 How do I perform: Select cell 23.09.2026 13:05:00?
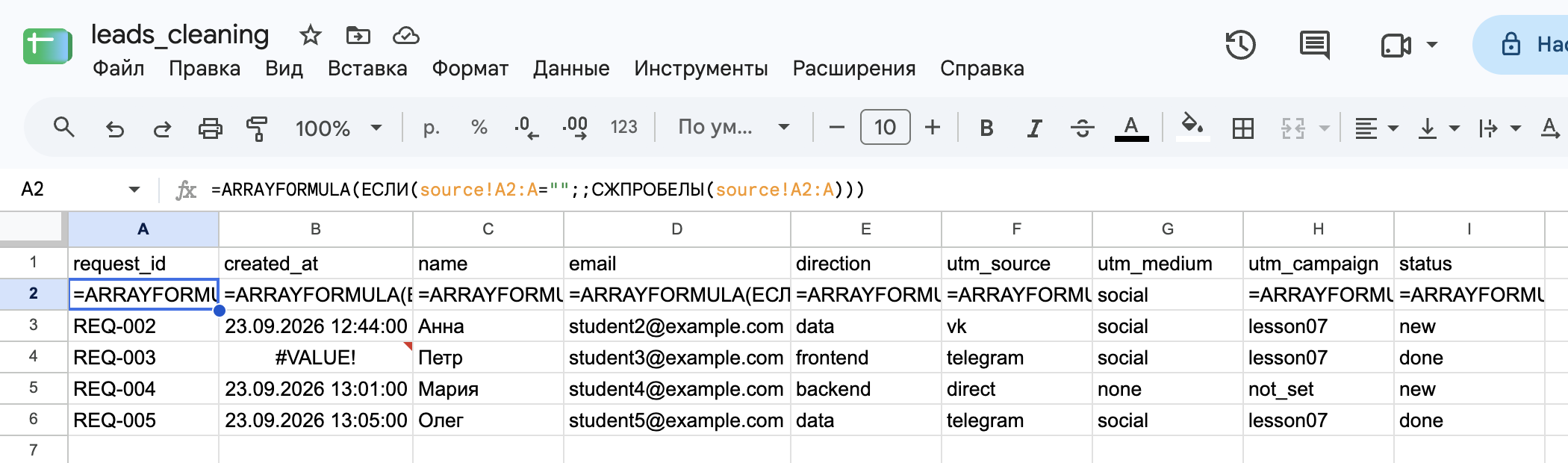[316, 420]
